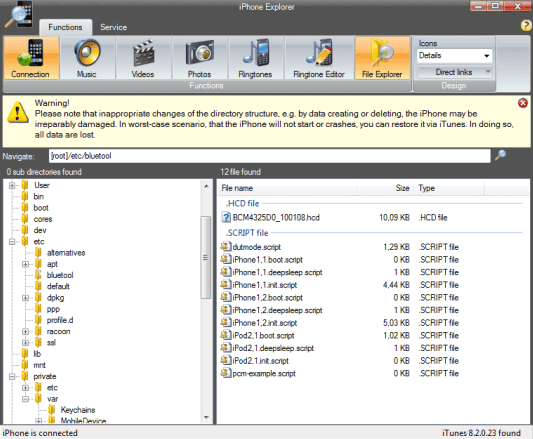
Task: Dismiss the warning with red close icon
Action: (x=522, y=103)
